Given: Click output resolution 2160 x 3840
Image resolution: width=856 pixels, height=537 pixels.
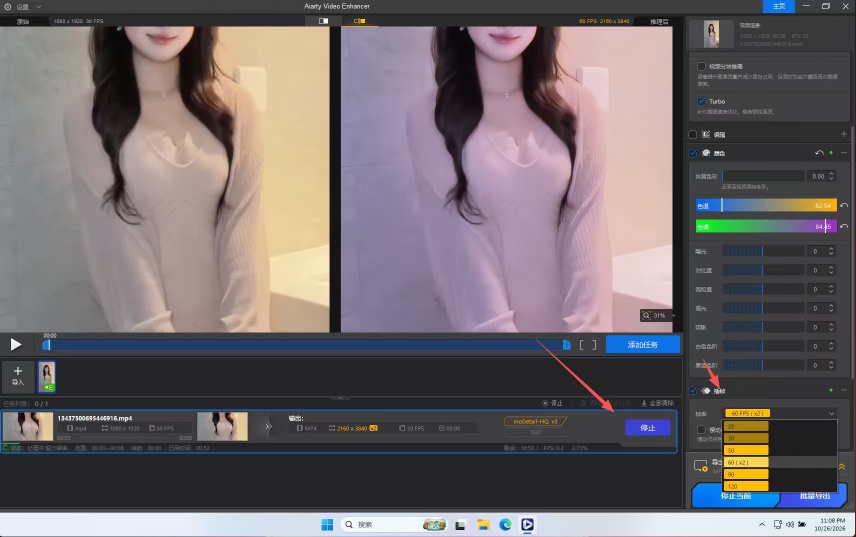Looking at the screenshot, I should [353, 428].
